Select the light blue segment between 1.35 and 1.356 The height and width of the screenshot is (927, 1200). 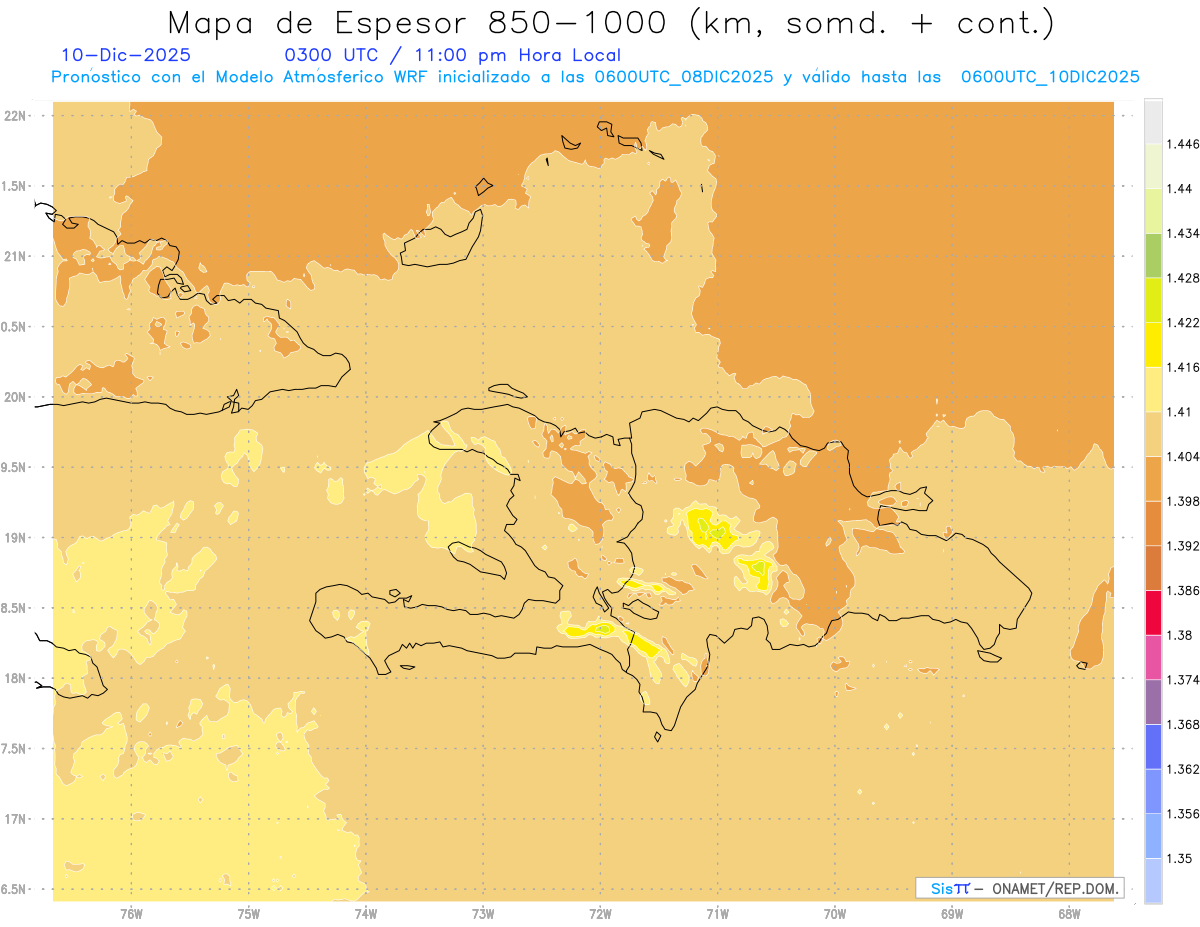click(x=1153, y=836)
